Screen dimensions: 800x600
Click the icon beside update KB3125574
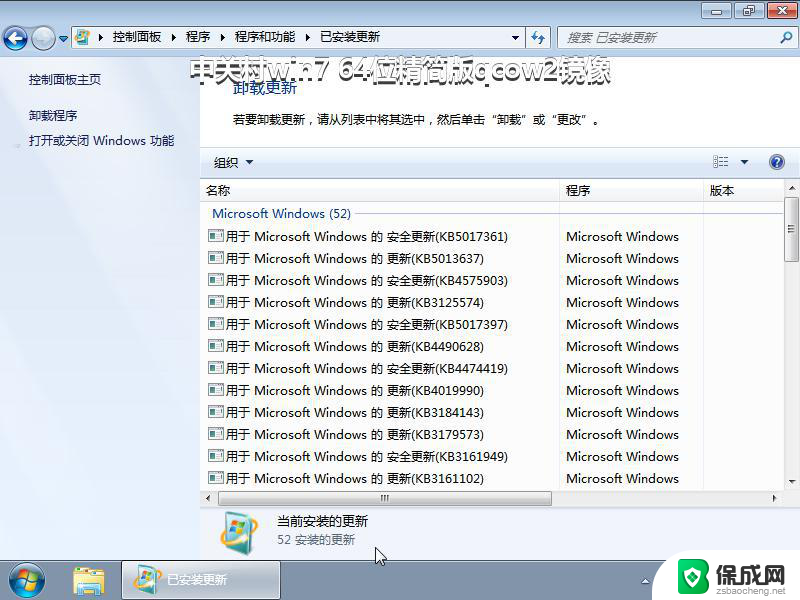point(216,302)
